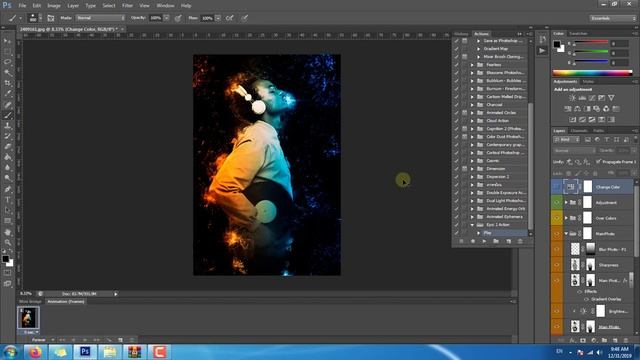The height and width of the screenshot is (360, 640).
Task: Open the File menu
Action: point(22,6)
